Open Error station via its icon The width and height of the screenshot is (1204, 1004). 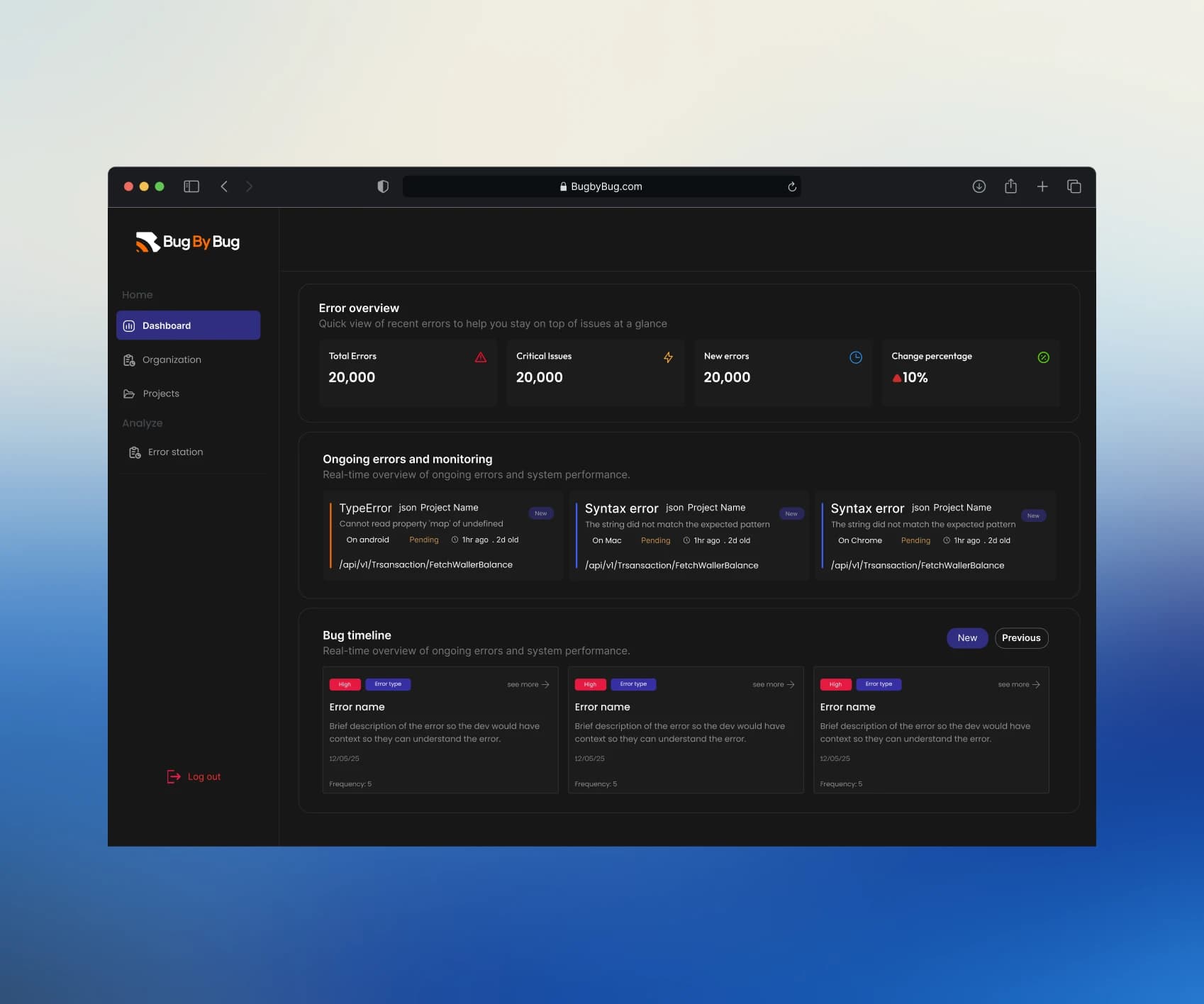point(135,452)
